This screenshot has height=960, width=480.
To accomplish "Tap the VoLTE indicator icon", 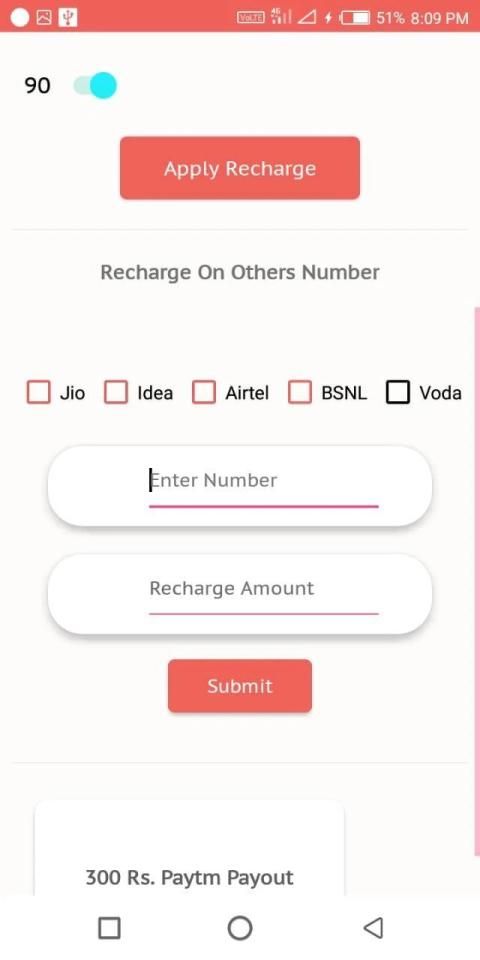I will [x=250, y=18].
